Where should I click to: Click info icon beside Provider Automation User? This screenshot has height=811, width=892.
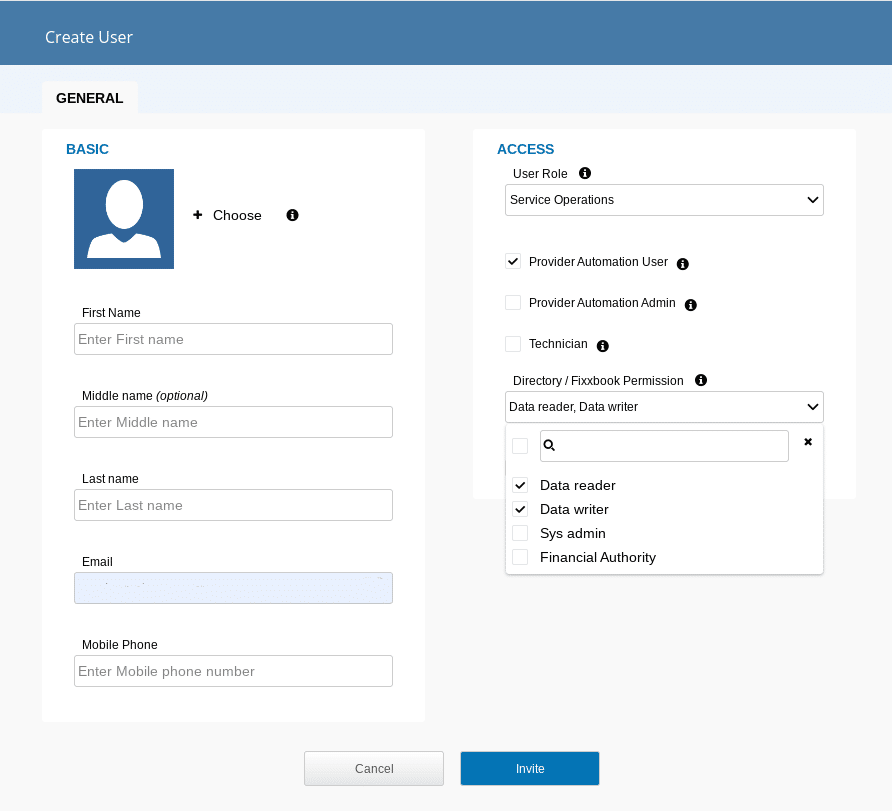683,264
